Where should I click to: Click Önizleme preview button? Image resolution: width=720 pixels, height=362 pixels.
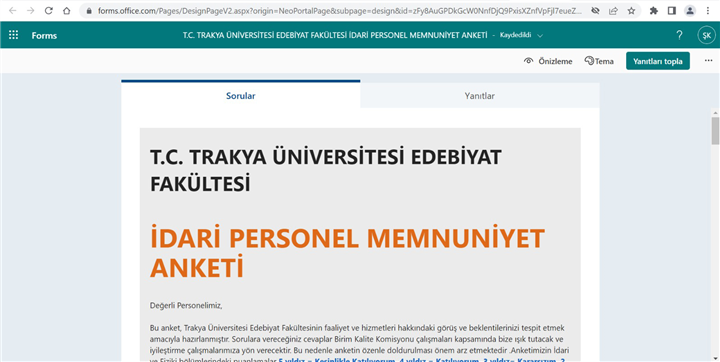tap(548, 61)
